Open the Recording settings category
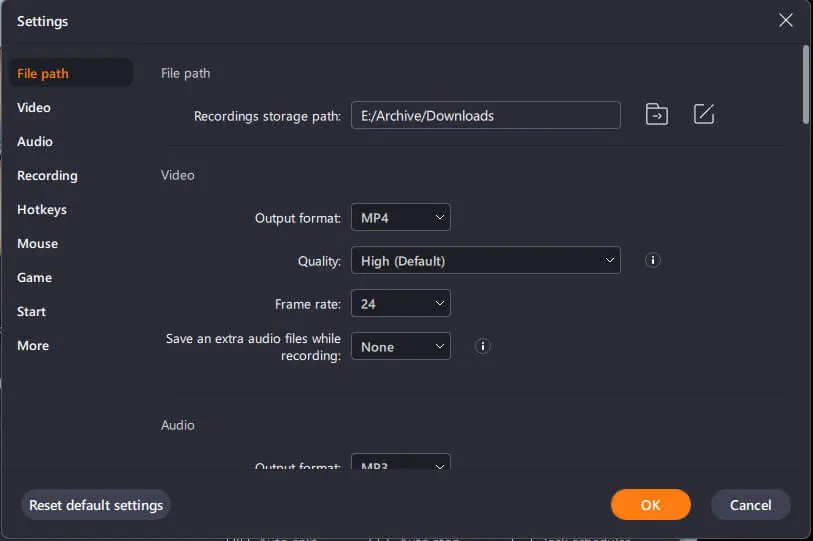The width and height of the screenshot is (813, 541). pyautogui.click(x=47, y=176)
